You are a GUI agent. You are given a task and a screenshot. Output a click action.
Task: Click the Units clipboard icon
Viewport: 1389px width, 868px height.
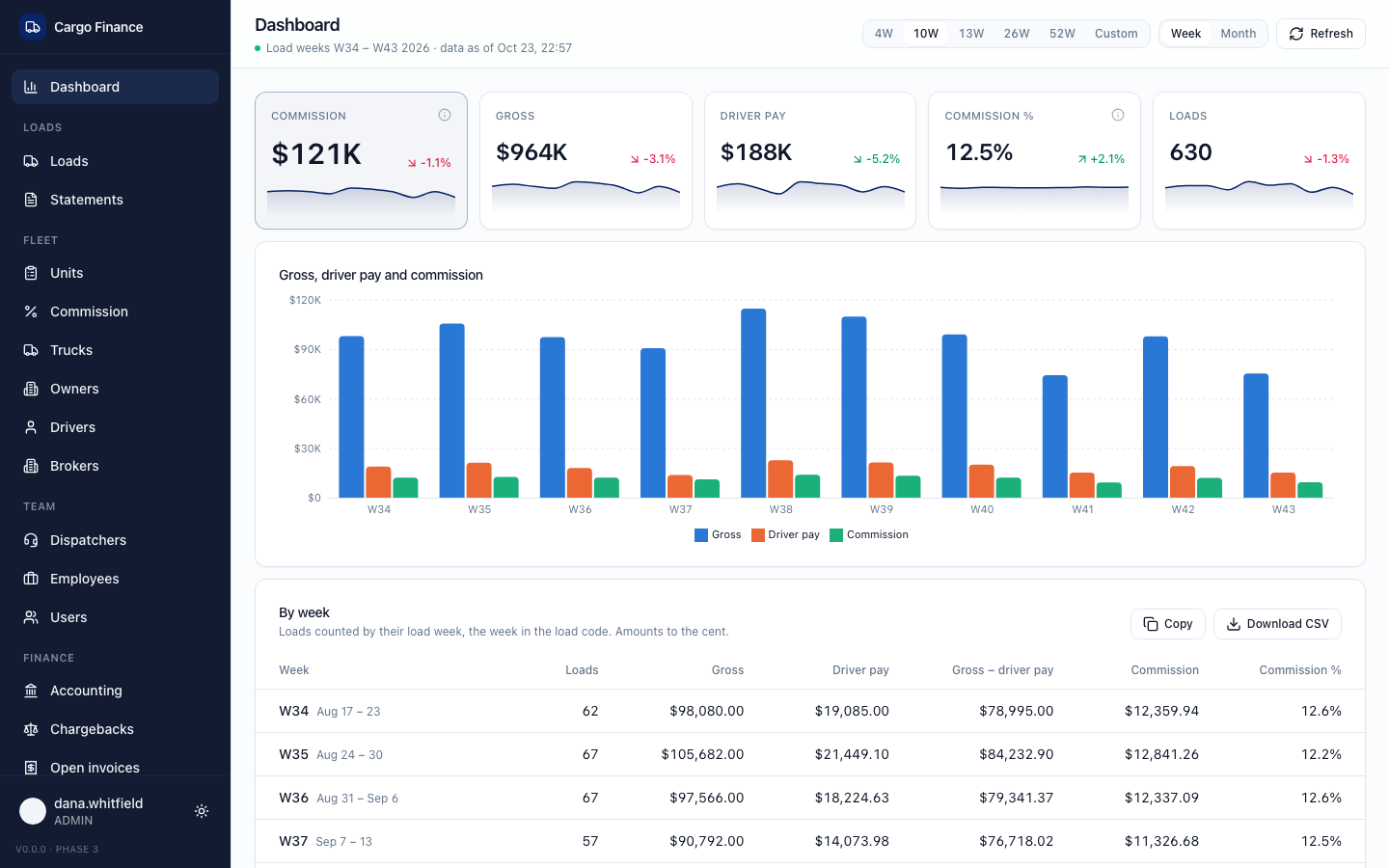[x=31, y=273]
